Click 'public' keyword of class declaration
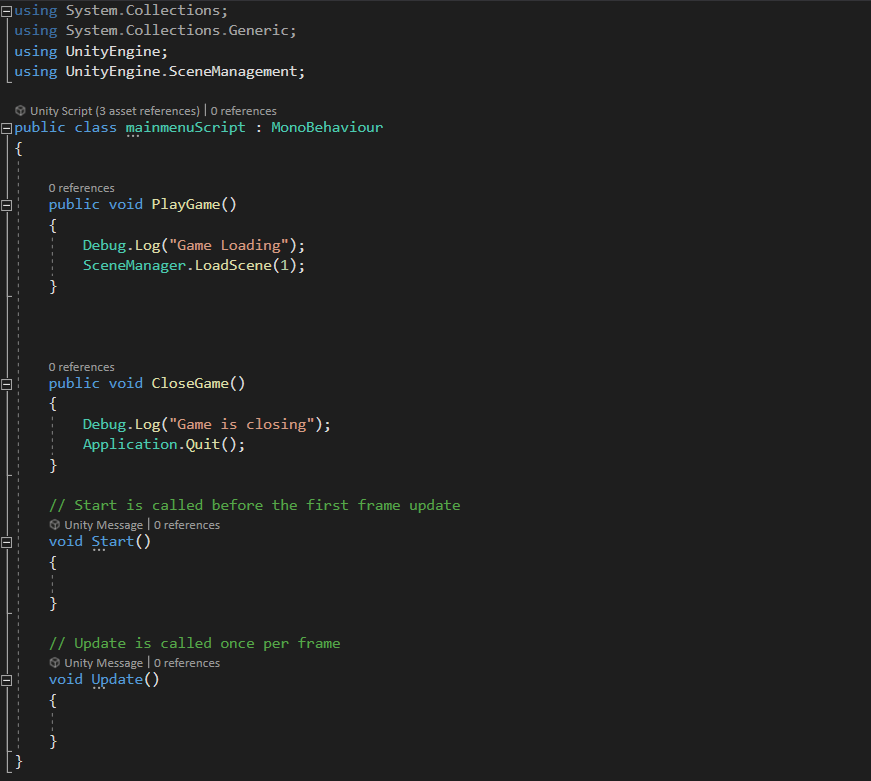The height and width of the screenshot is (781, 871). [x=40, y=127]
